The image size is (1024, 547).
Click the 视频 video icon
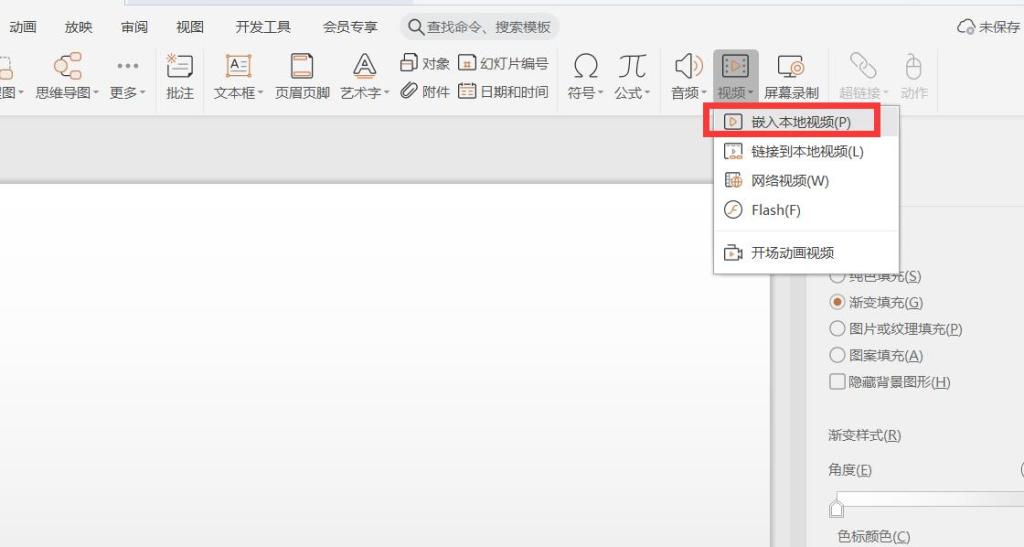tap(735, 67)
